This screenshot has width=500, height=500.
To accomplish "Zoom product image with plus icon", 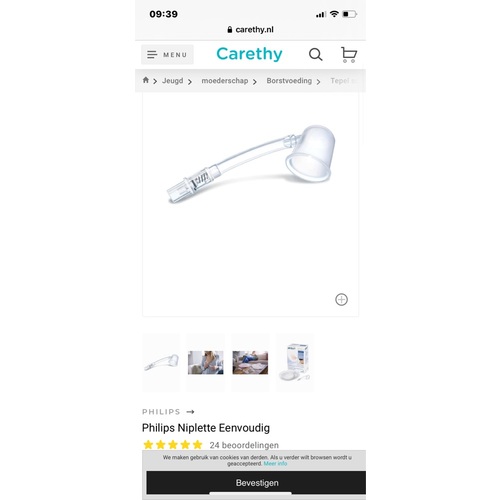I will (x=341, y=299).
